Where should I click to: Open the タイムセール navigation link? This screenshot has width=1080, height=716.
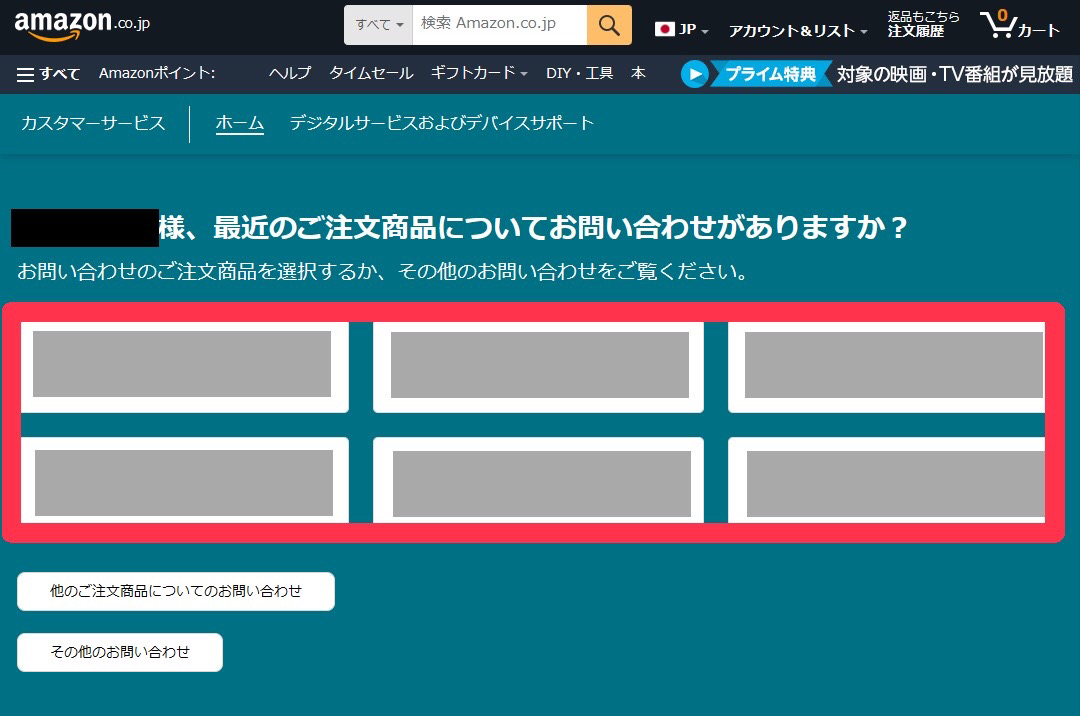[x=371, y=73]
